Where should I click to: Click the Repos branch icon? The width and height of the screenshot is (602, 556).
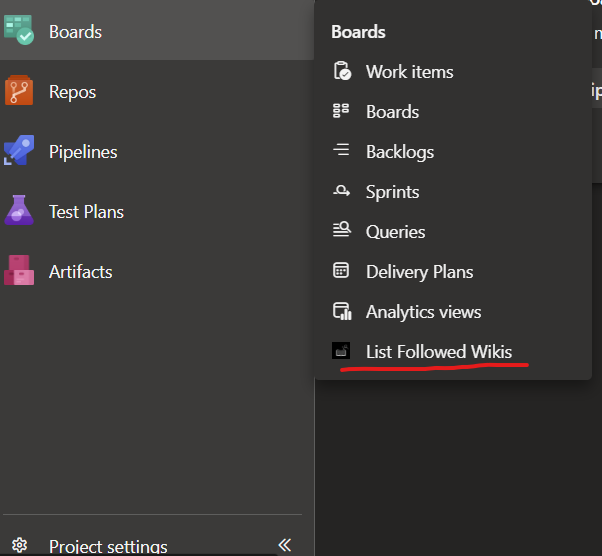tap(19, 91)
